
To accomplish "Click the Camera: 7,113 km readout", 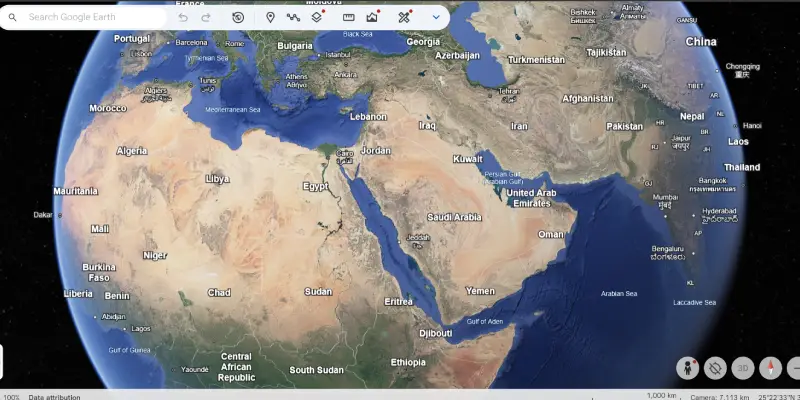I will (x=720, y=397).
